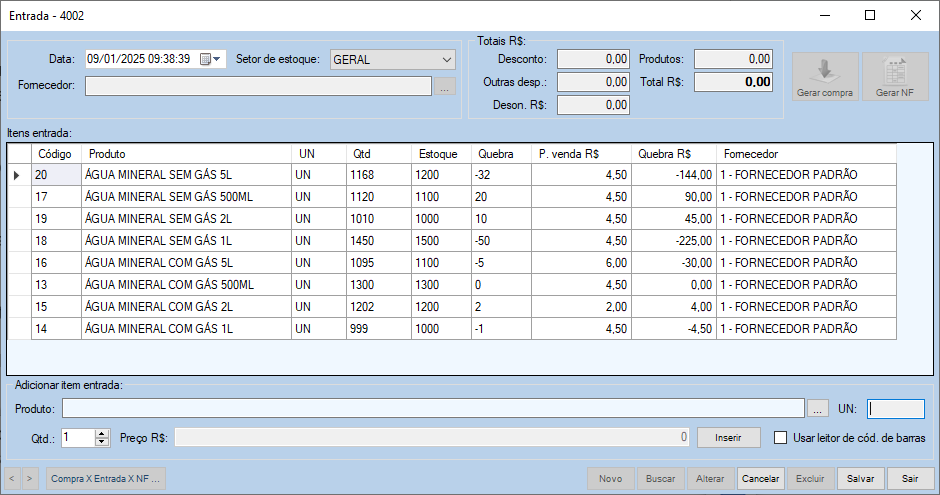Click the Produto search ellipsis button

click(x=818, y=409)
